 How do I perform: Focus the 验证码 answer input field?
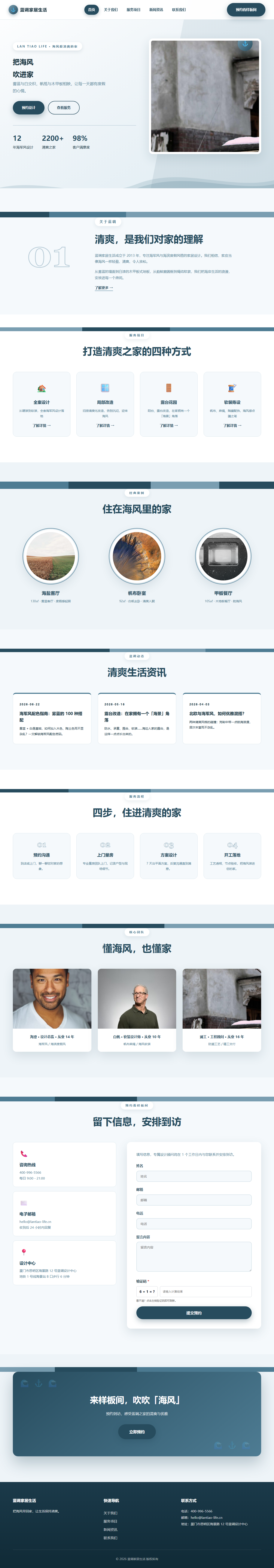coord(205,1292)
